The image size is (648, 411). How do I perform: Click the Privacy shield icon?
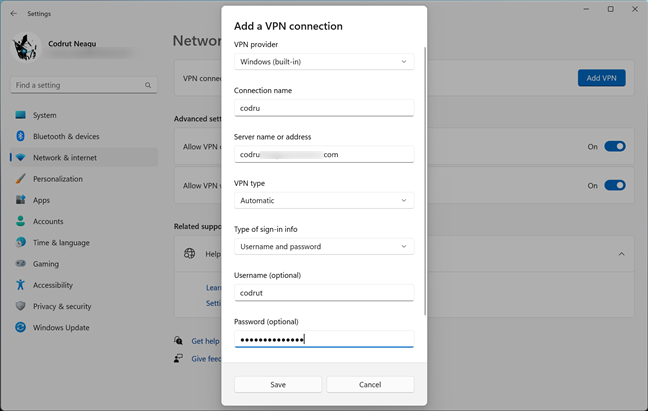click(20, 306)
